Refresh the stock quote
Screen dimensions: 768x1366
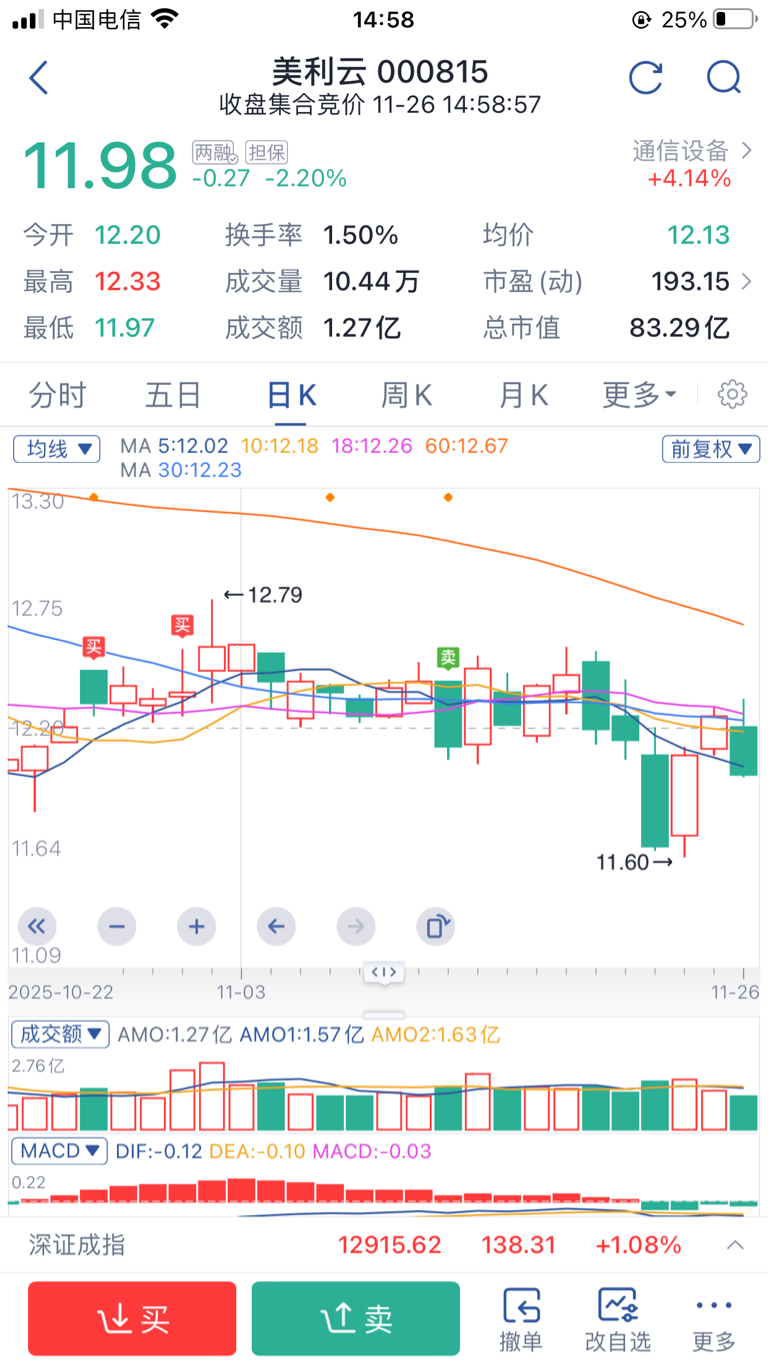(x=645, y=78)
